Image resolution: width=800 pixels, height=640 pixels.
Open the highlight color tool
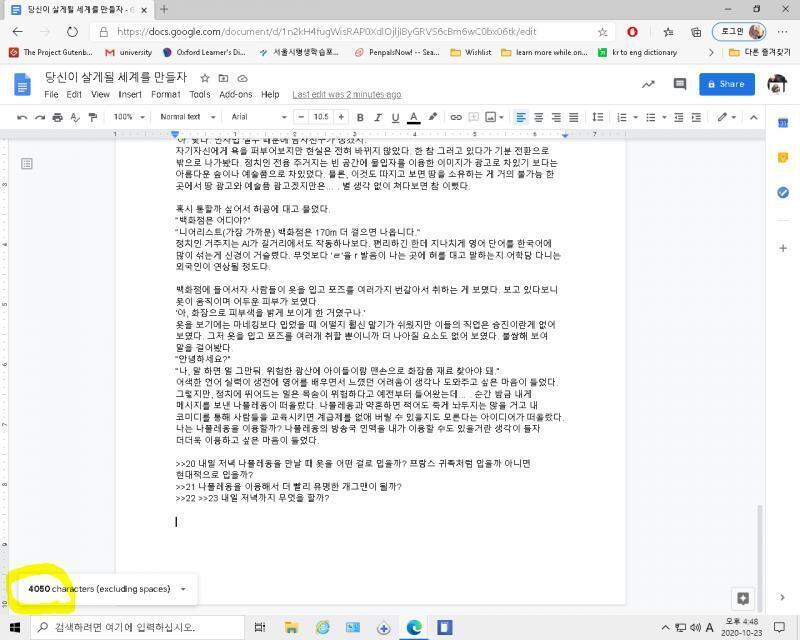(433, 117)
